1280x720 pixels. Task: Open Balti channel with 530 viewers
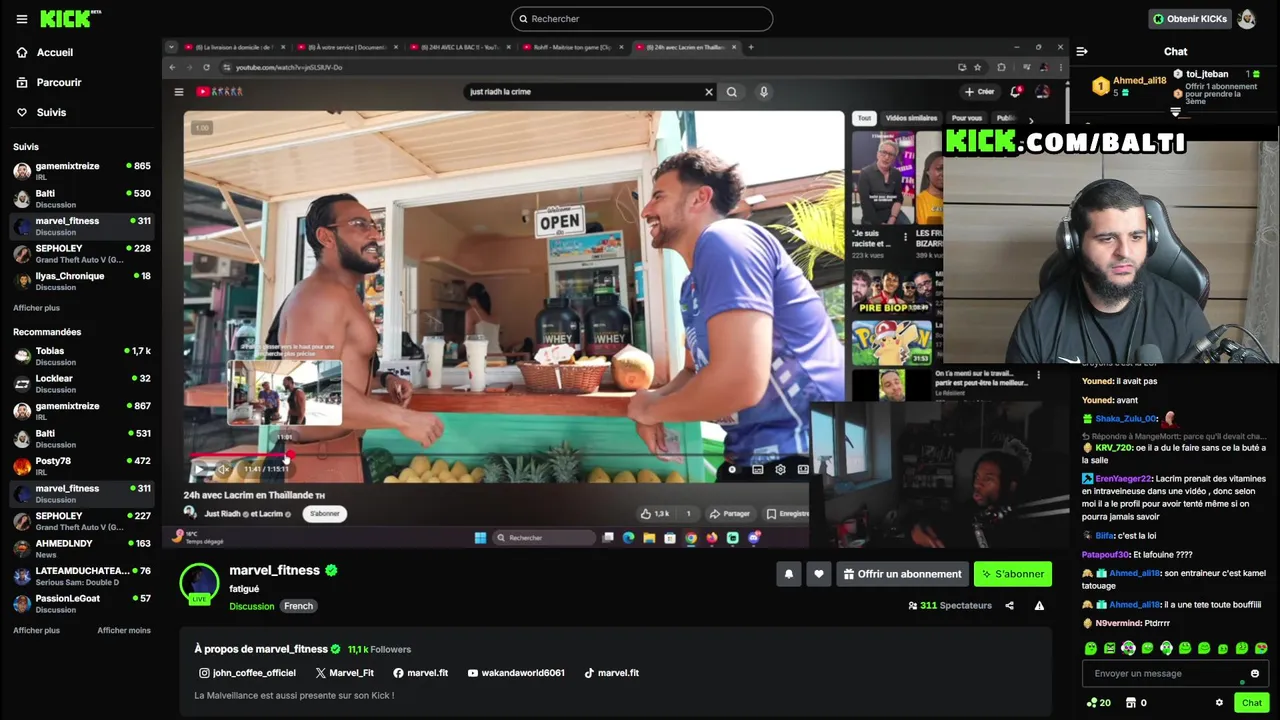pos(82,199)
